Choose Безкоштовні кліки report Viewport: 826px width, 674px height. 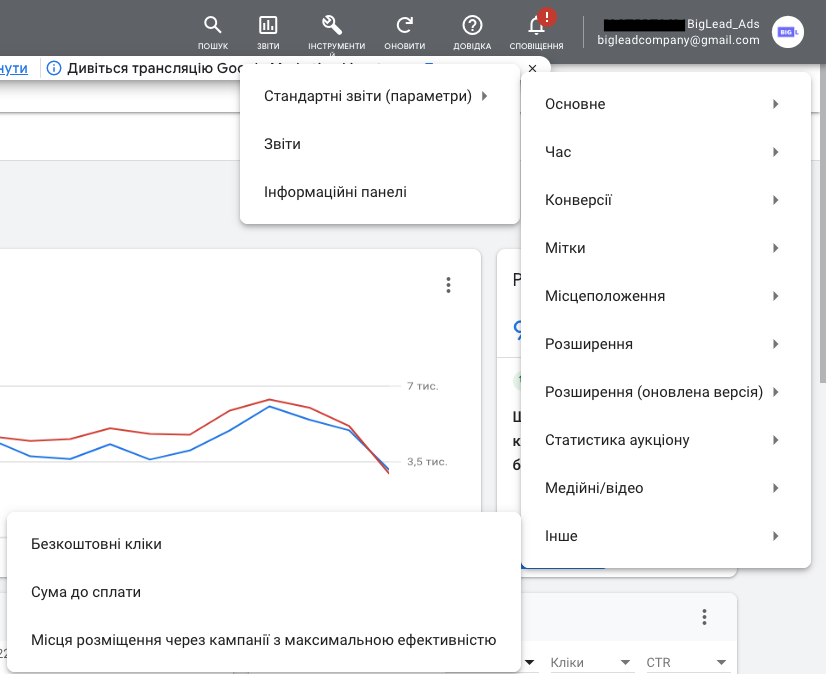point(96,544)
